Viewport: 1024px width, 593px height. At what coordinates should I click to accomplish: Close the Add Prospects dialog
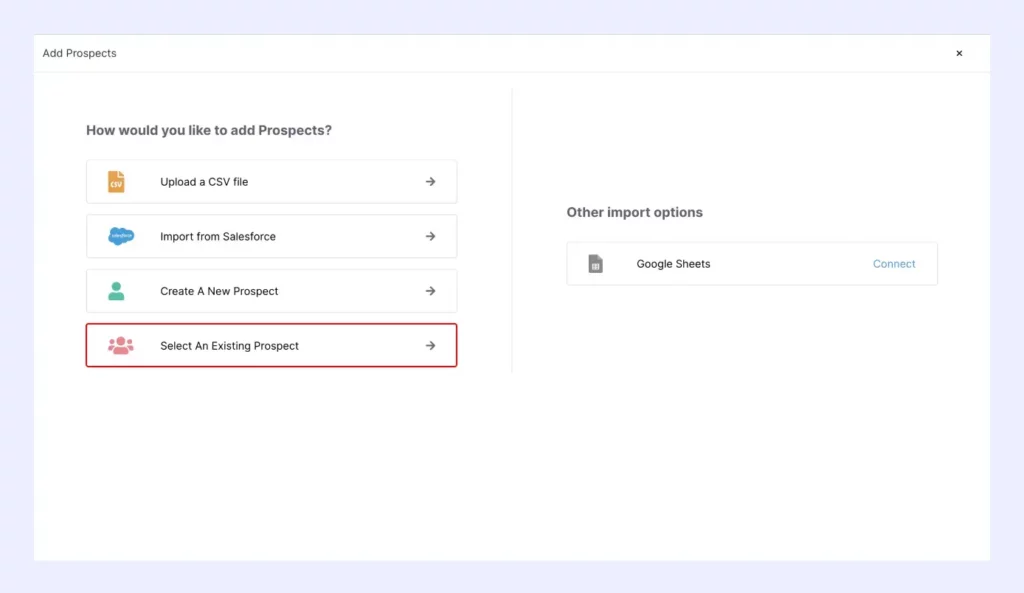point(959,54)
